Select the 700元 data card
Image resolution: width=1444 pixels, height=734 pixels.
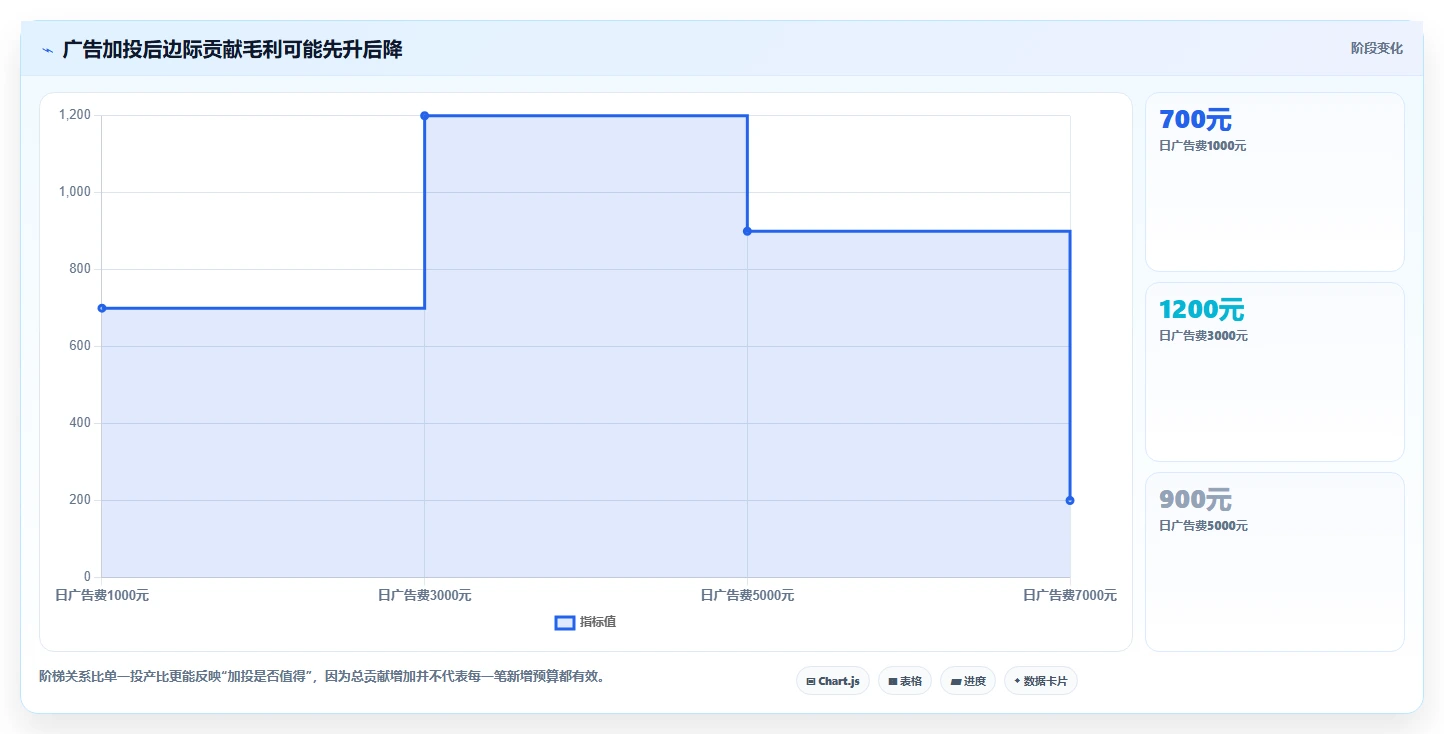[1274, 182]
